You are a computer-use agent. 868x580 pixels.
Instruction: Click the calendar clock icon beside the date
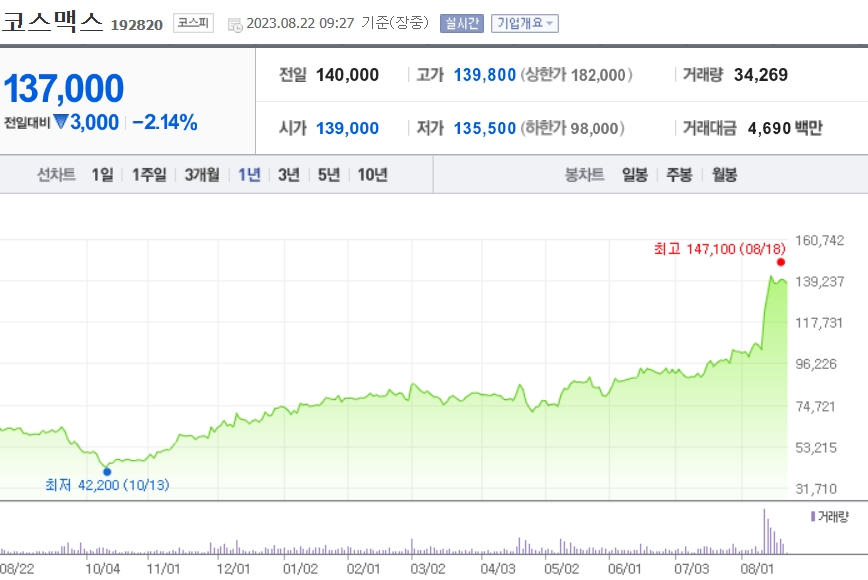[235, 24]
